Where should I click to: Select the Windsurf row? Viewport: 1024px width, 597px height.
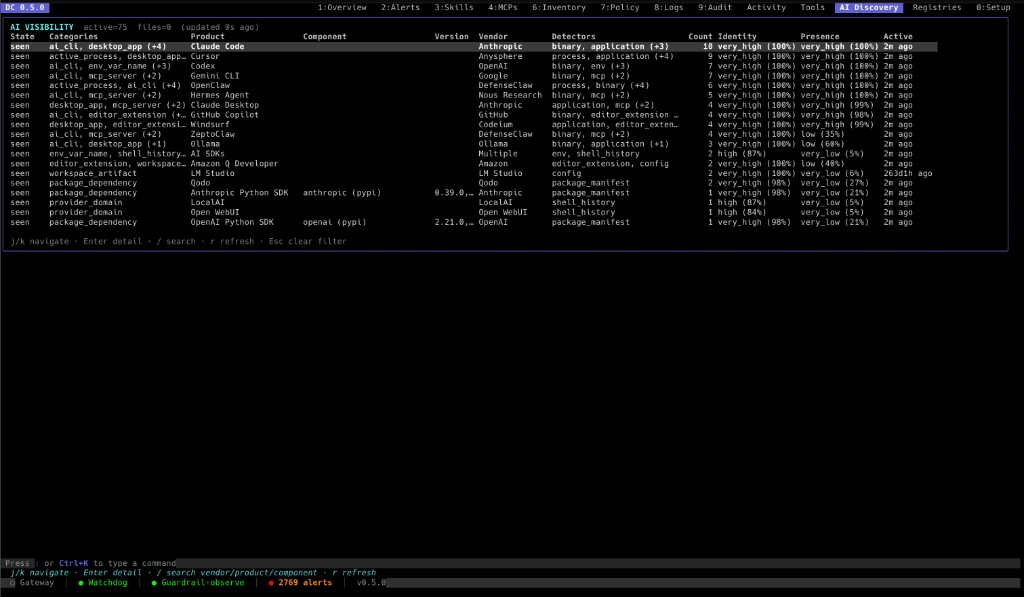[473, 125]
